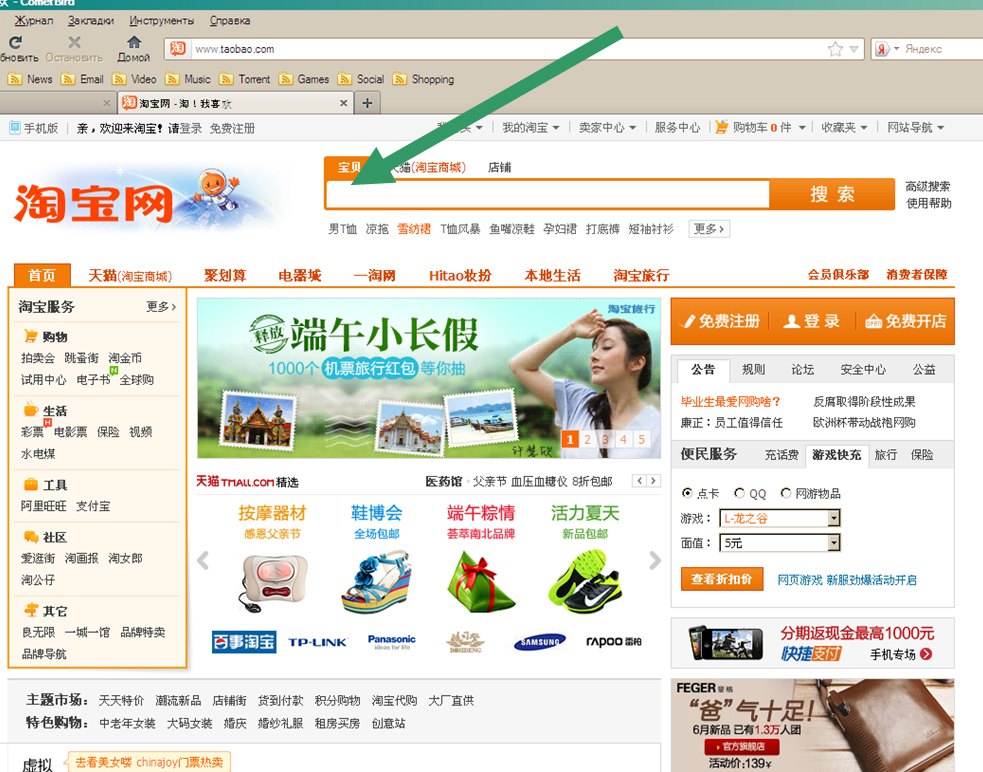
Task: Expand the 收藏夹 favorites menu
Action: (x=844, y=127)
